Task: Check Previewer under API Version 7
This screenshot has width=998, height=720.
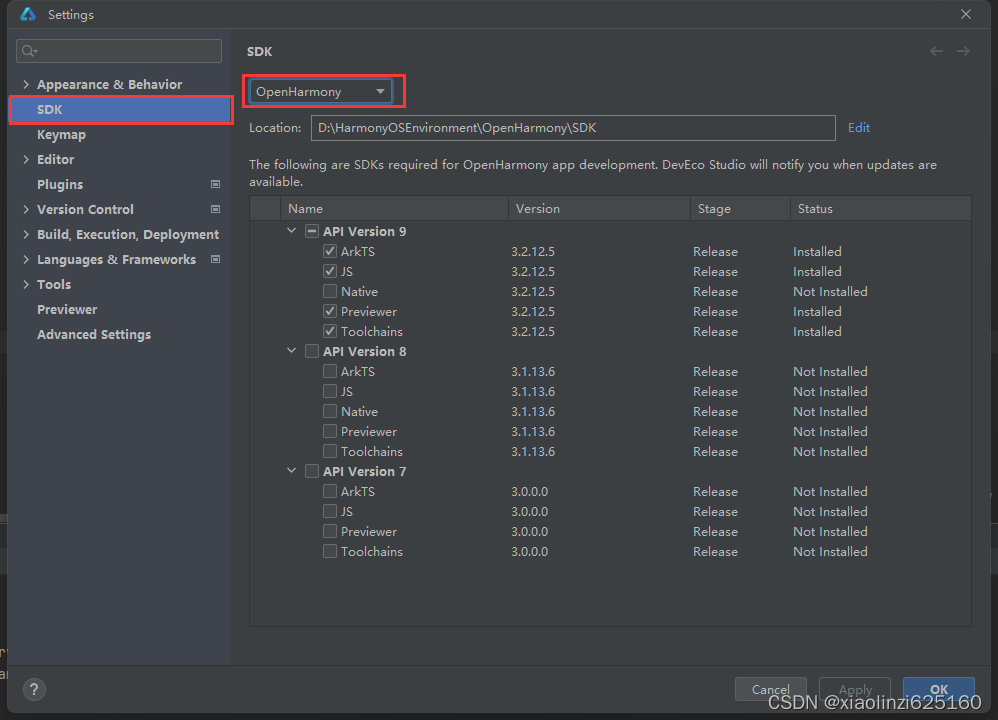Action: click(330, 531)
